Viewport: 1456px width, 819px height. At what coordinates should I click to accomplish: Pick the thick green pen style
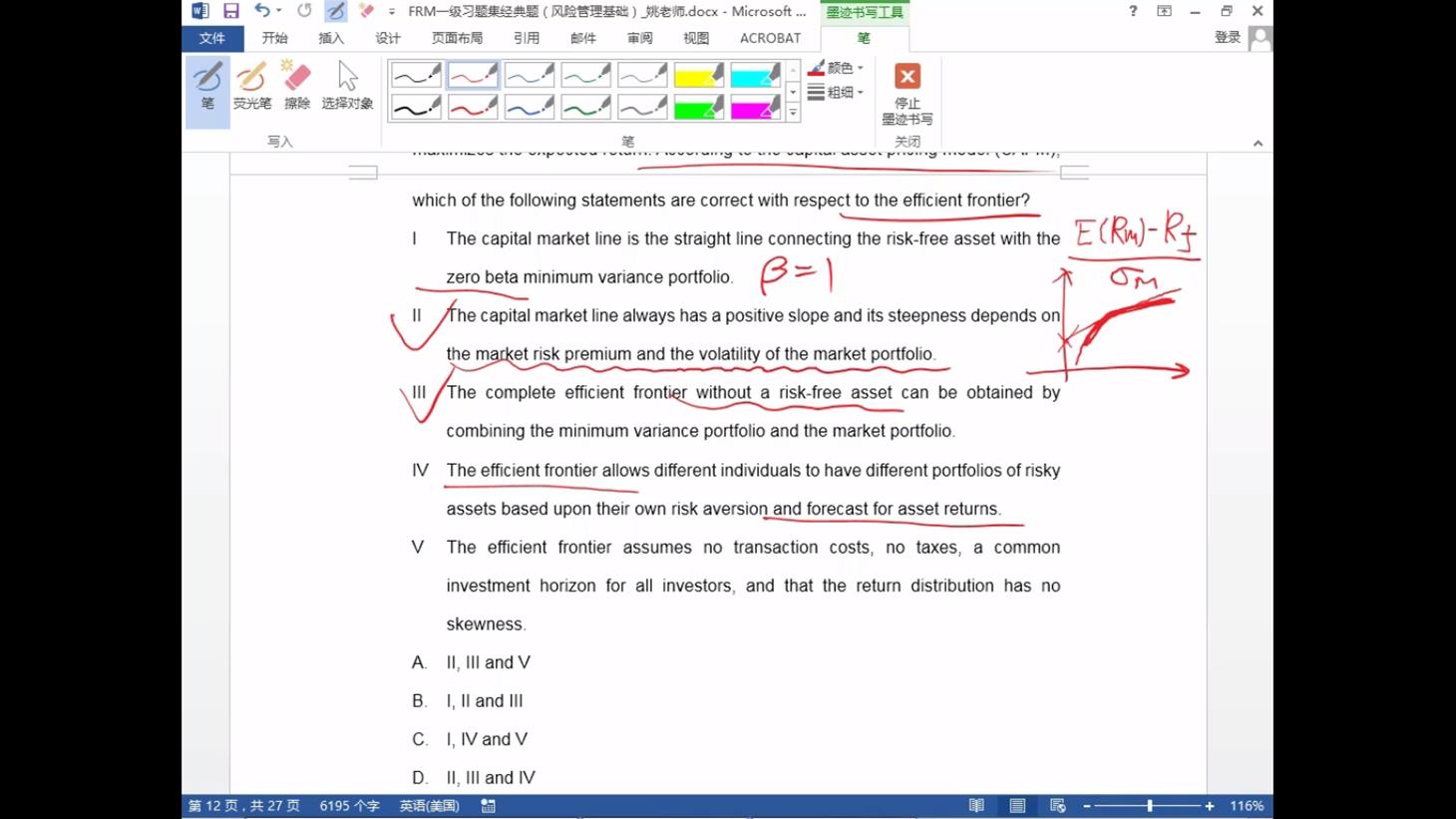pyautogui.click(x=586, y=107)
